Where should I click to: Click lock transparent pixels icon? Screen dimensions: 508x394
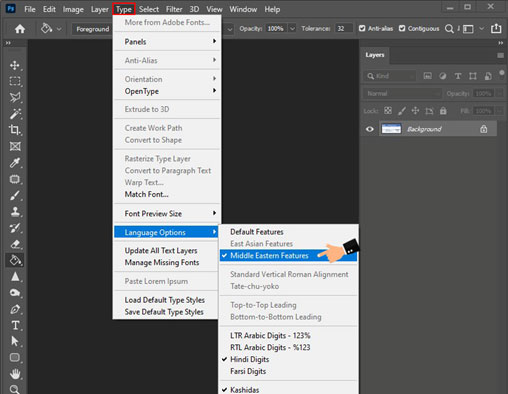[x=388, y=111]
